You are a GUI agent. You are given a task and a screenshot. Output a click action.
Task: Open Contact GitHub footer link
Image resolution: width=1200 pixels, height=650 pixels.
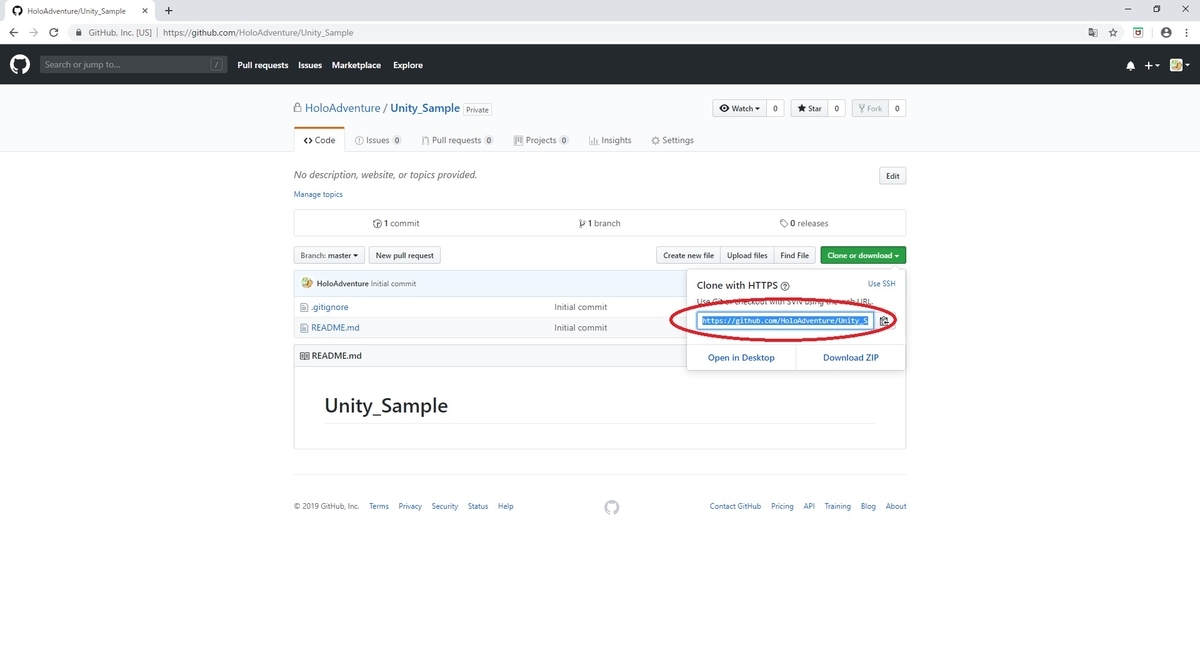(735, 506)
